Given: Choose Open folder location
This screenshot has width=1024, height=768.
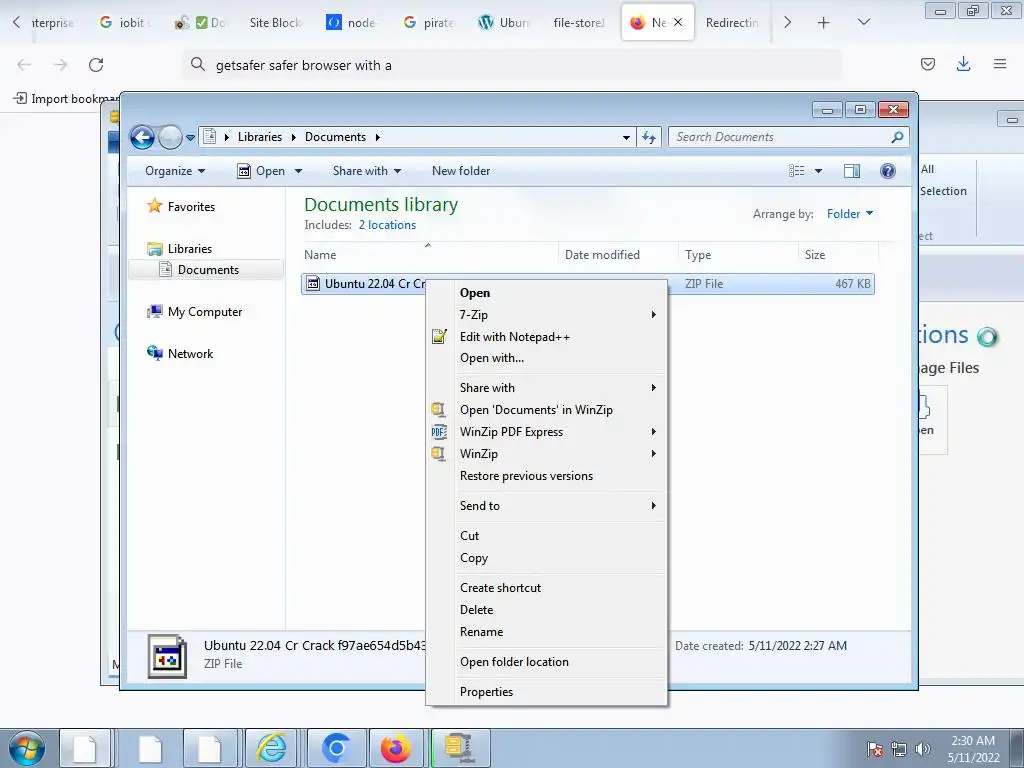Looking at the screenshot, I should [547, 662].
